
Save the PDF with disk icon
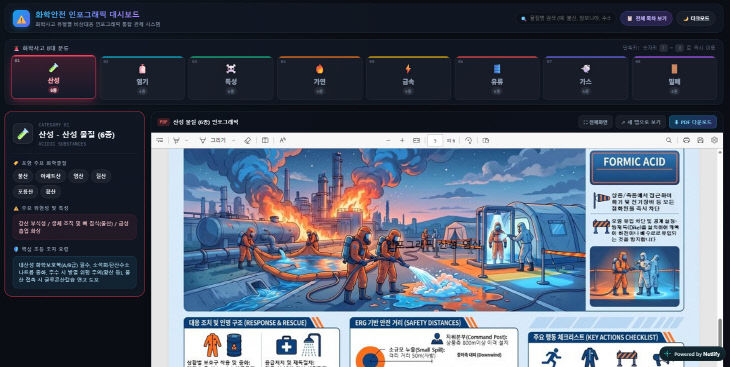(x=700, y=140)
